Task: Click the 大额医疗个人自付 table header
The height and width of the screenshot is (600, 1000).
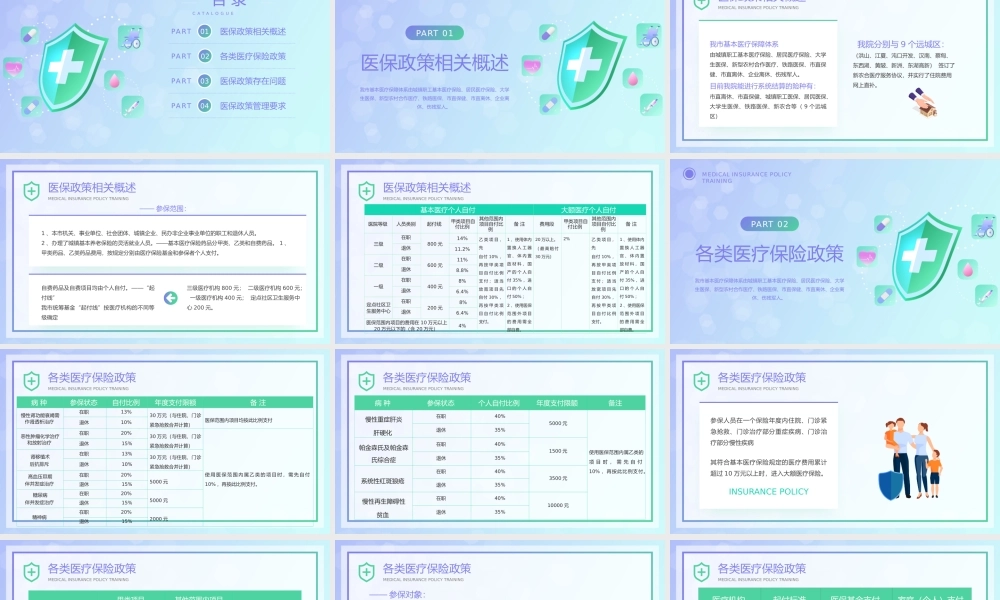Action: tap(589, 209)
